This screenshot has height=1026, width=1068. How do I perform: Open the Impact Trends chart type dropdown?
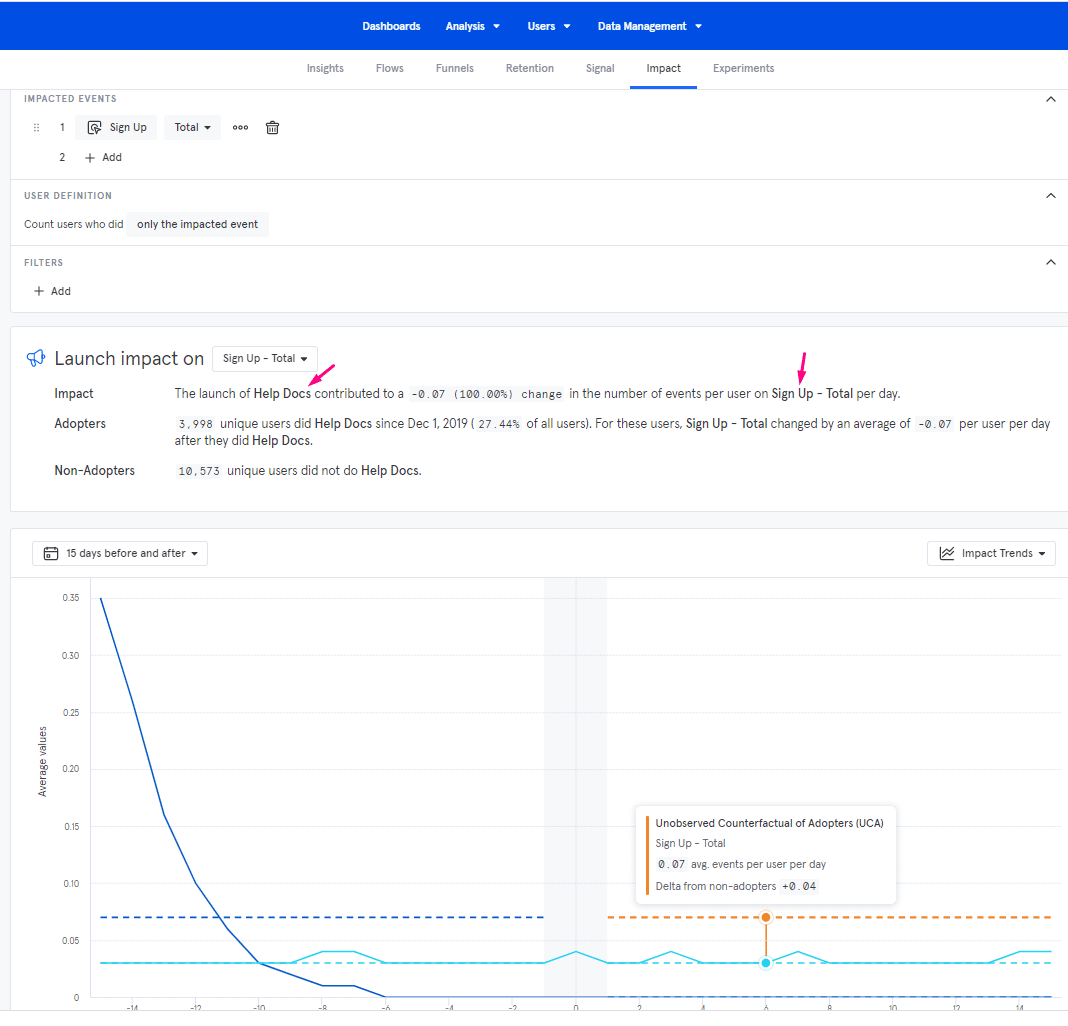[x=991, y=553]
